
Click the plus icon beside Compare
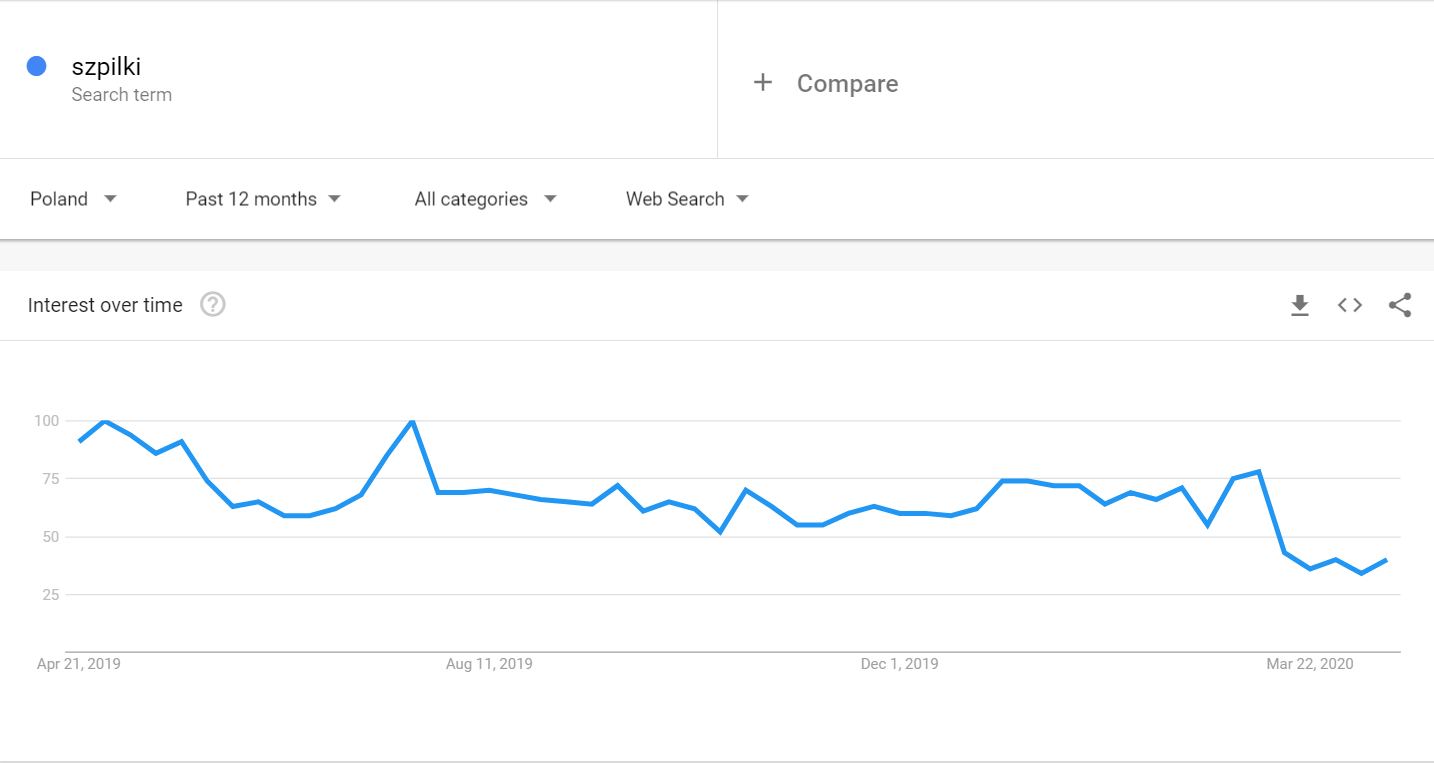click(x=763, y=83)
